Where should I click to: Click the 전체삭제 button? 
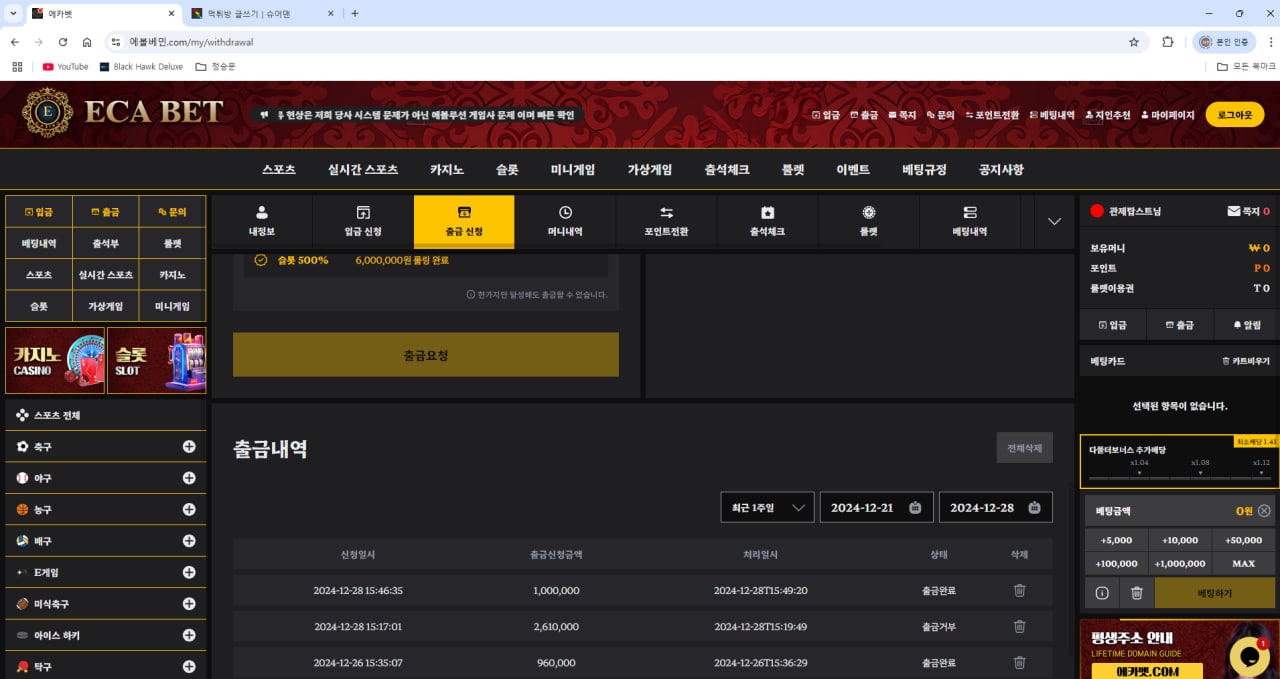[1024, 448]
